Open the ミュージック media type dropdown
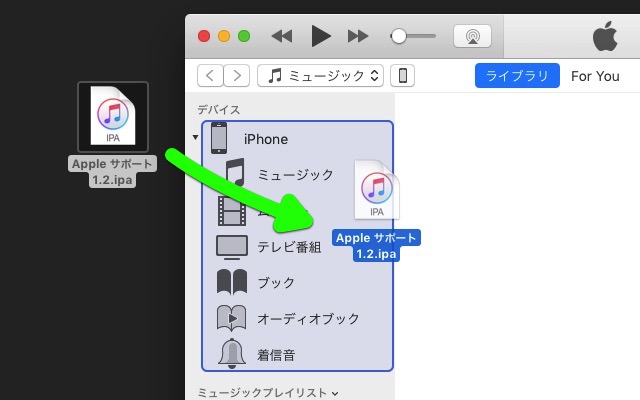Image resolution: width=640 pixels, height=400 pixels. point(320,76)
